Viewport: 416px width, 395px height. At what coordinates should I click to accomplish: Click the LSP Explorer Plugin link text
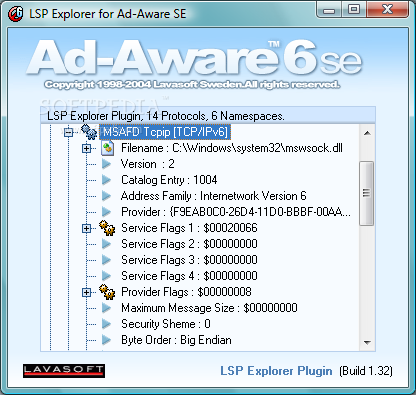276,371
